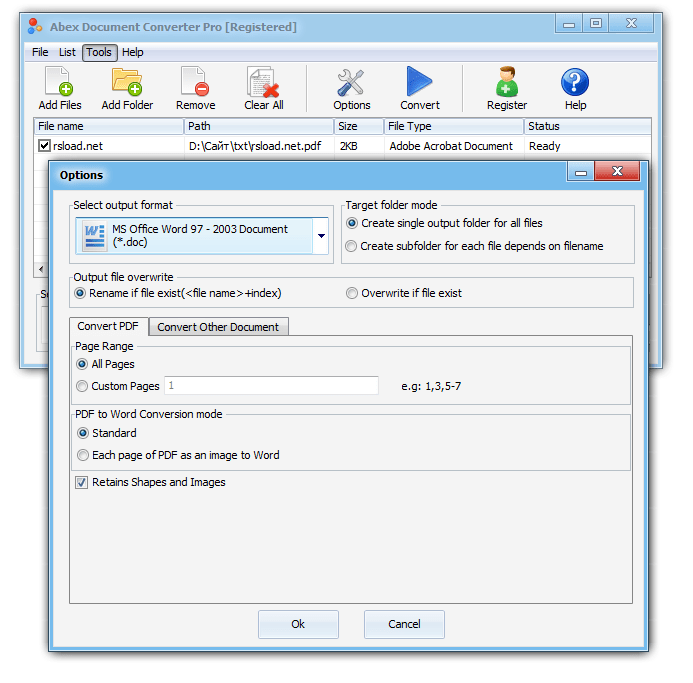Open the Tools menu
Screen dimensions: 693x683
click(99, 52)
